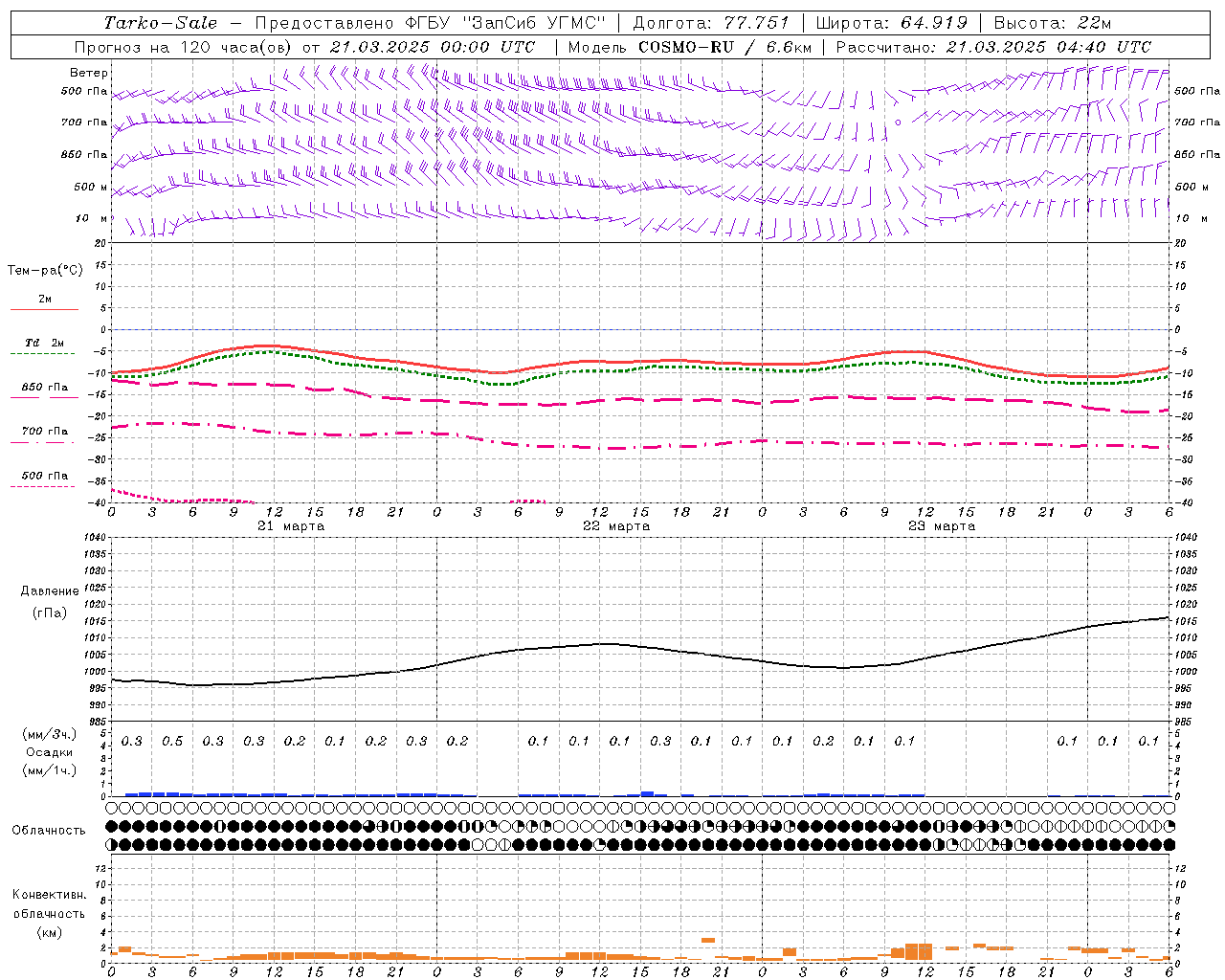Click the Высота: 22м elevation value
Screen dimensions: 1225x980
pos(1053,23)
